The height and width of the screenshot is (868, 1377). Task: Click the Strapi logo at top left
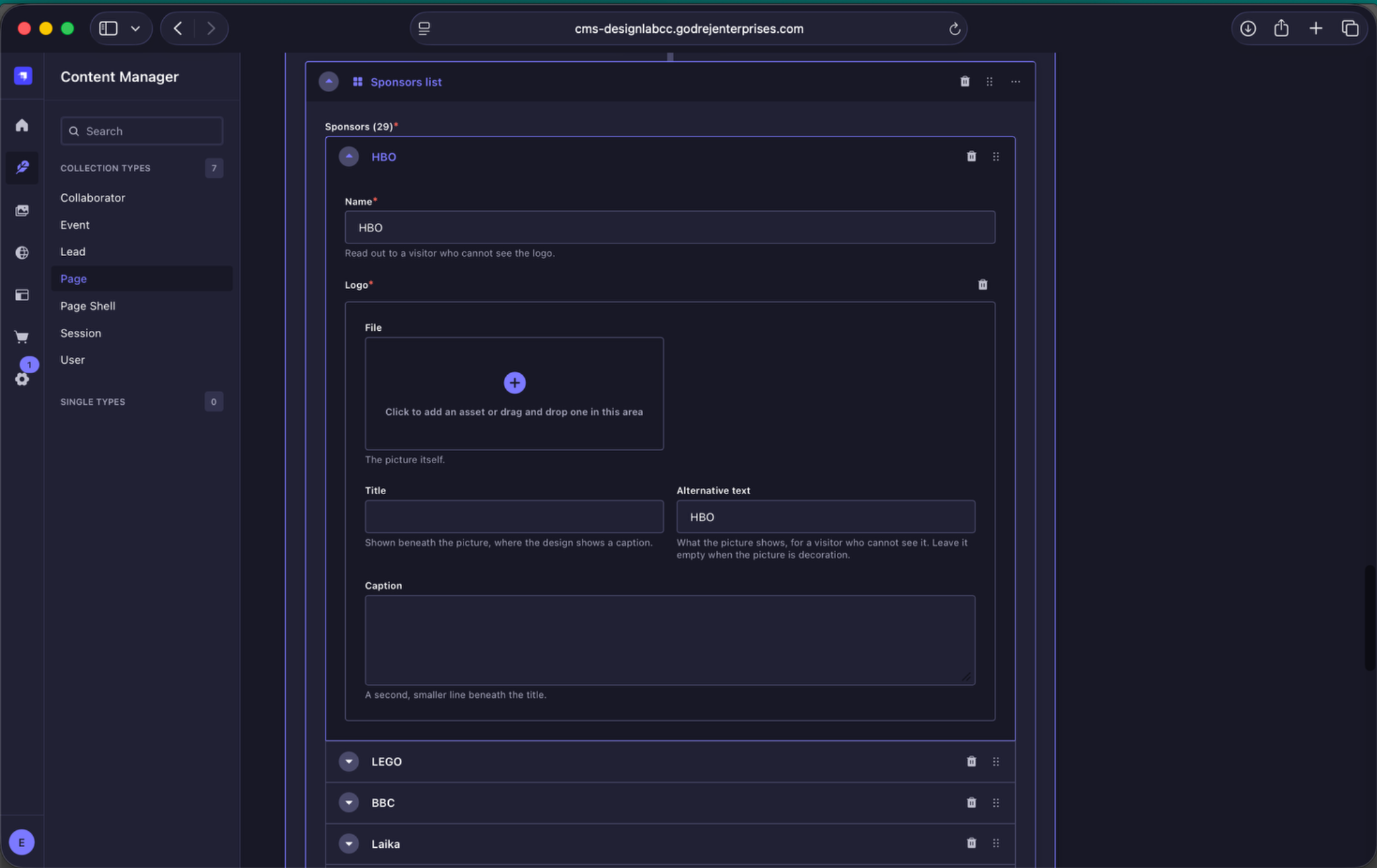point(23,76)
